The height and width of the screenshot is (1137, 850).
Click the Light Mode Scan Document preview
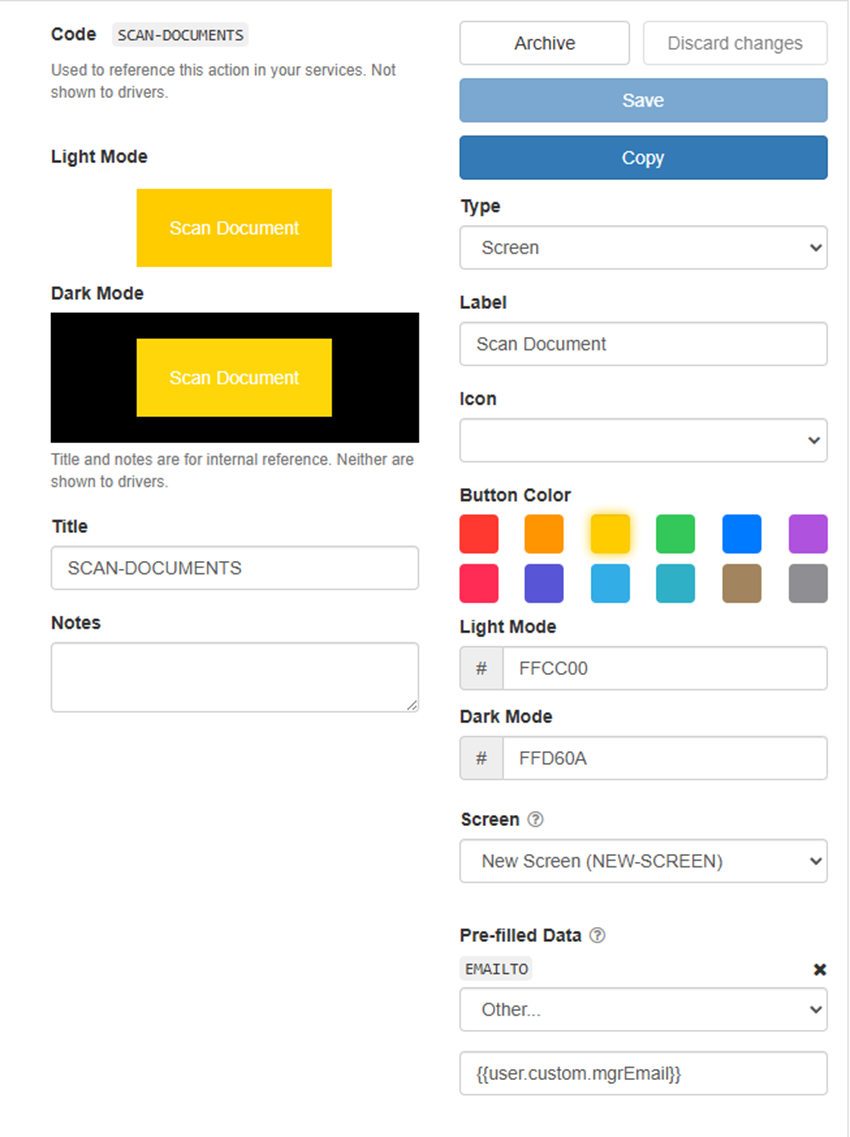234,228
